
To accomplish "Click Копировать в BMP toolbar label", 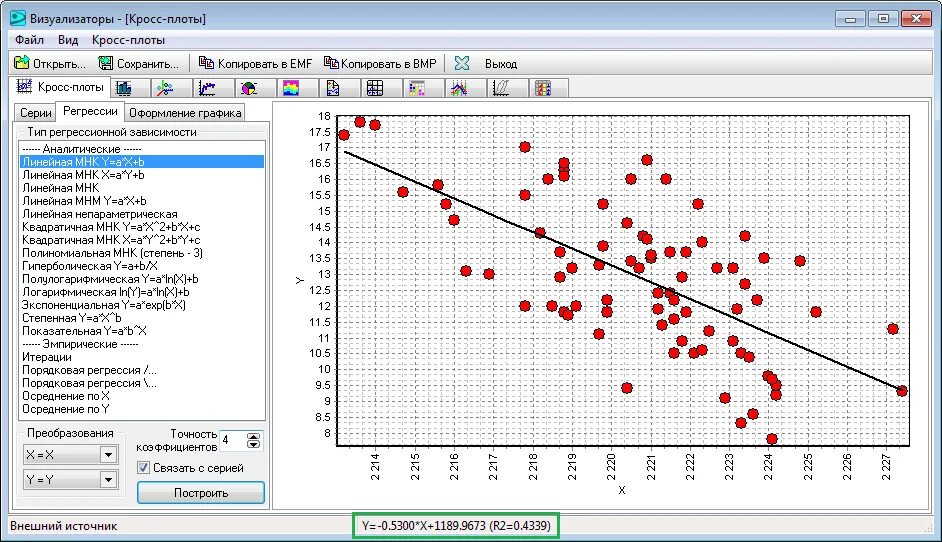I will point(389,64).
